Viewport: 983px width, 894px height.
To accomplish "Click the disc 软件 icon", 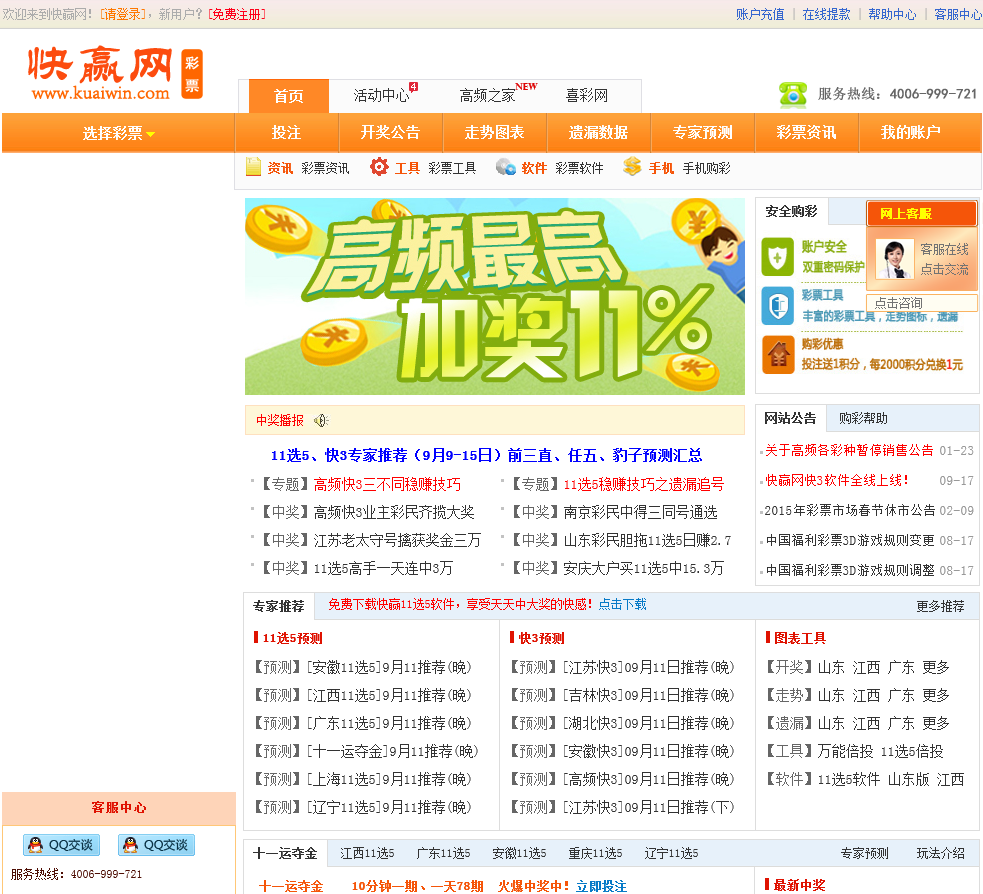I will point(505,167).
